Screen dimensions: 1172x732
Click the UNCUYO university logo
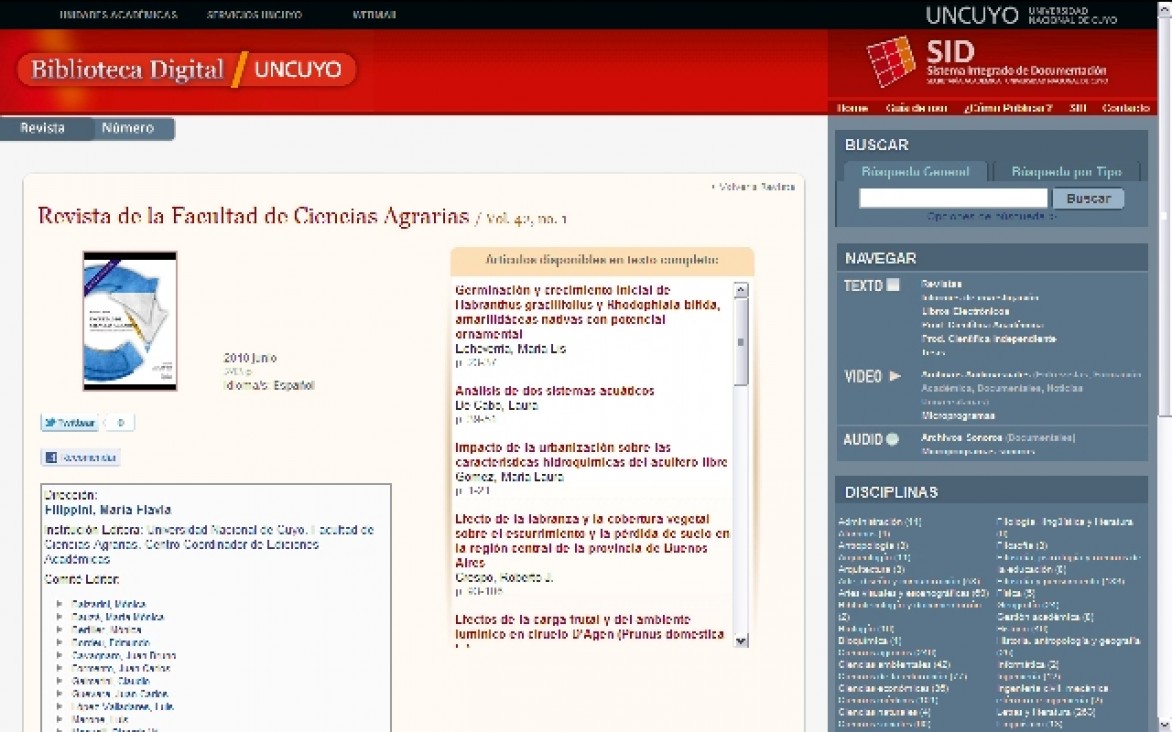pyautogui.click(x=1021, y=15)
